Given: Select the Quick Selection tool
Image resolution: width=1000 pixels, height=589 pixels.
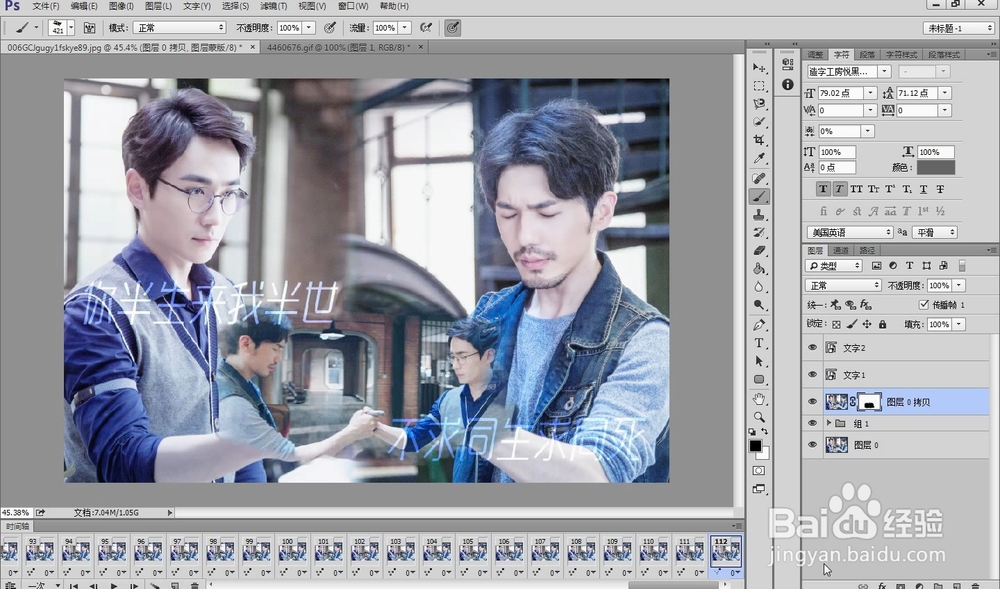Looking at the screenshot, I should [x=759, y=121].
